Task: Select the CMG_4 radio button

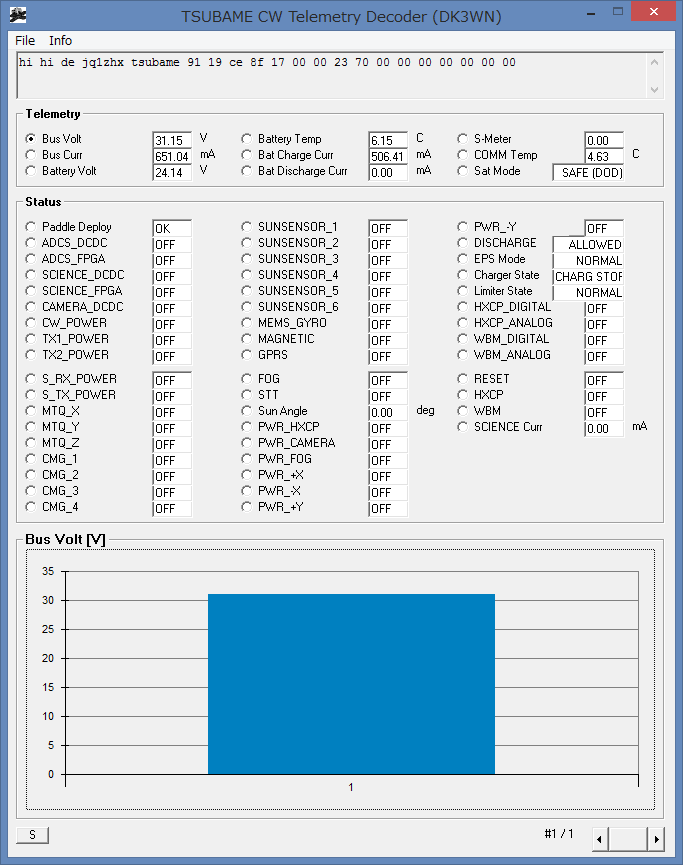Action: pyautogui.click(x=31, y=506)
